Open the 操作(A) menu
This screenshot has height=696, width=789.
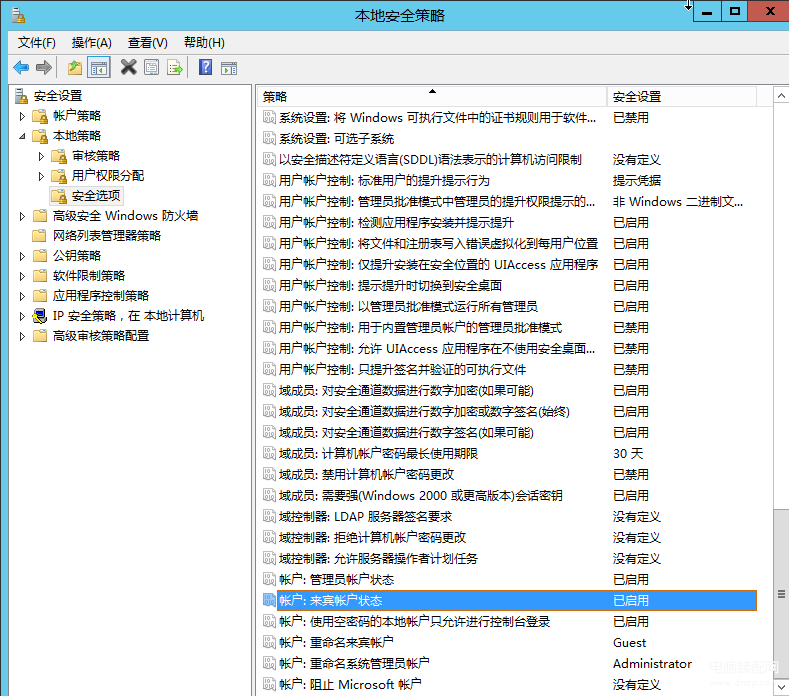92,43
